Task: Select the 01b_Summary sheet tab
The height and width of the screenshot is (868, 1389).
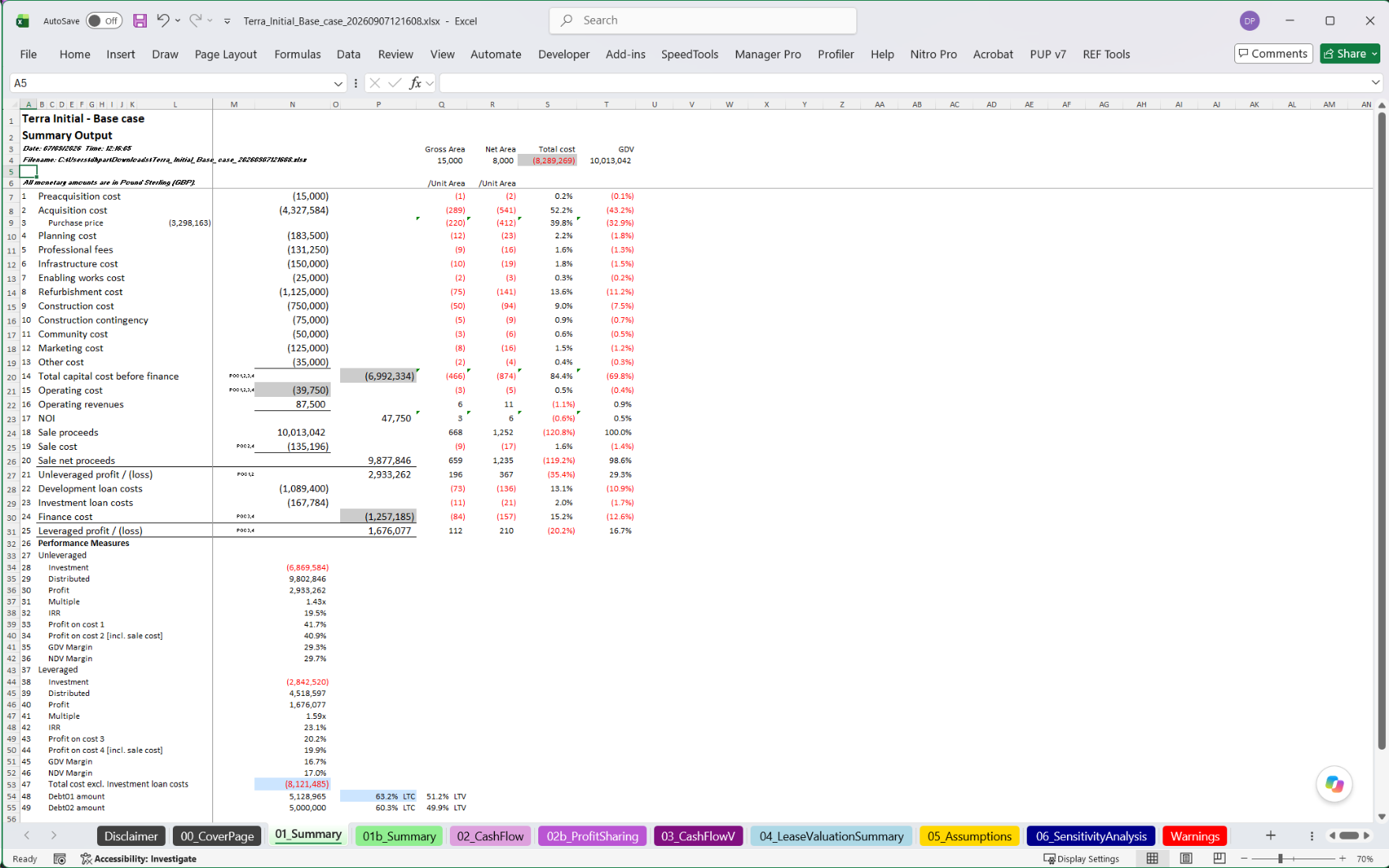Action: [399, 836]
